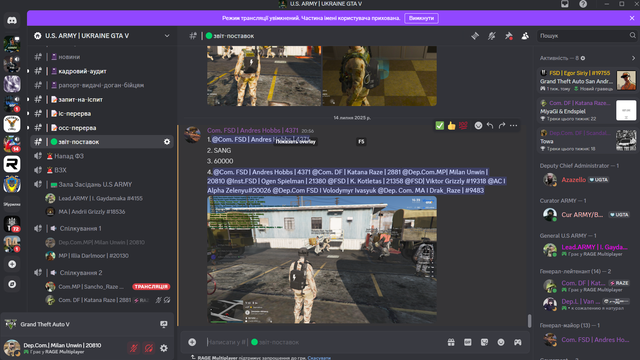Image resolution: width=640 pixels, height=360 pixels.
Task: Add 100 emoji reaction to message
Action: [x=463, y=126]
